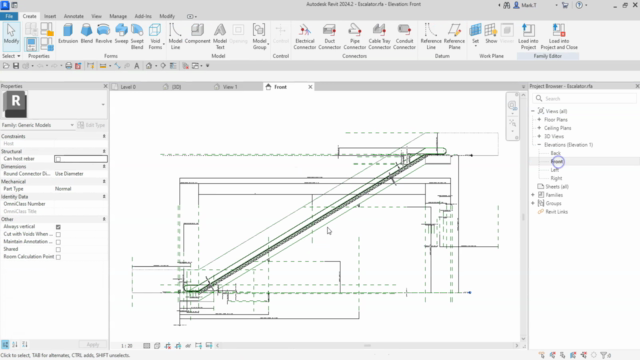The image size is (640, 360).
Task: Click the Apply button in Properties
Action: click(93, 344)
